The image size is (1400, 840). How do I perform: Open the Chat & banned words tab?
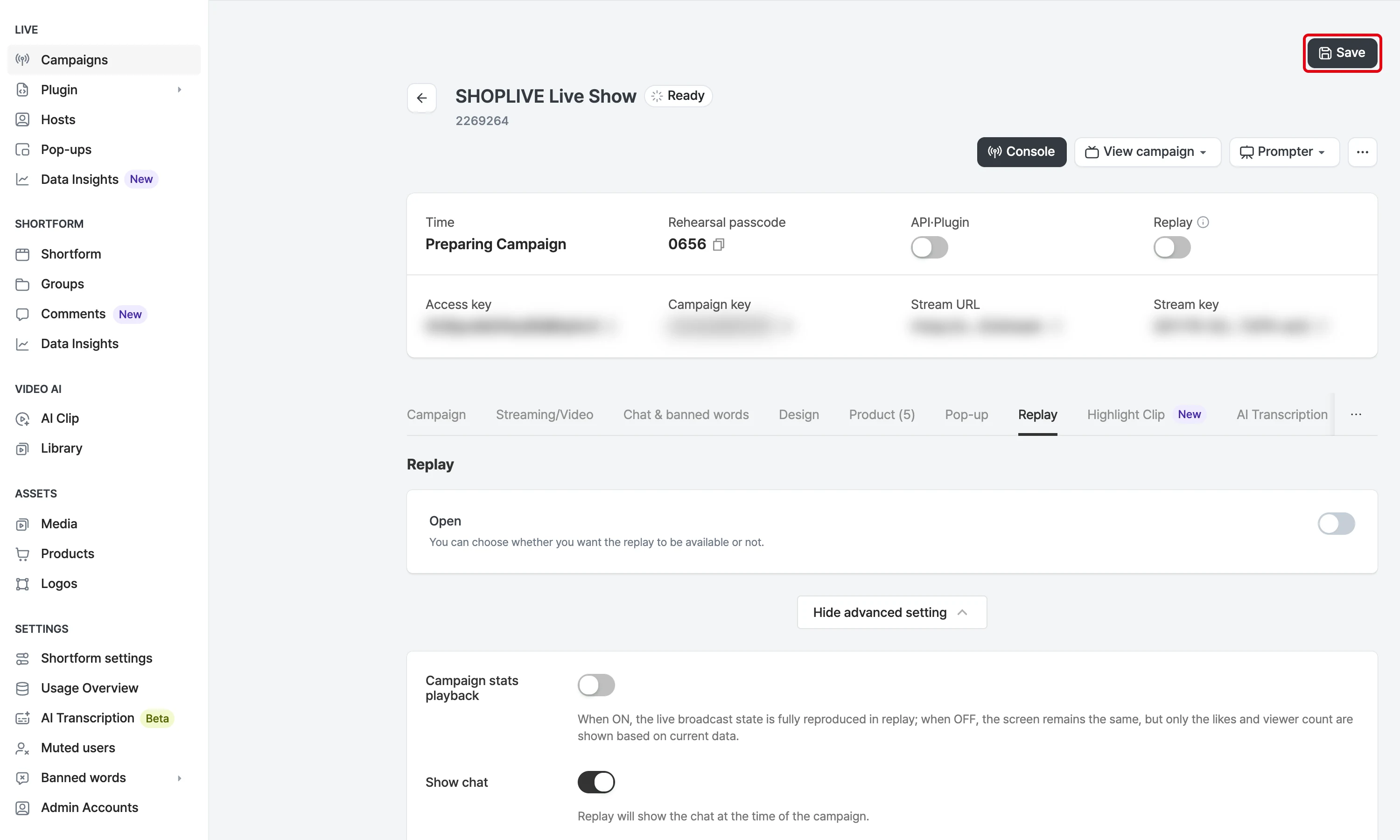pyautogui.click(x=686, y=415)
